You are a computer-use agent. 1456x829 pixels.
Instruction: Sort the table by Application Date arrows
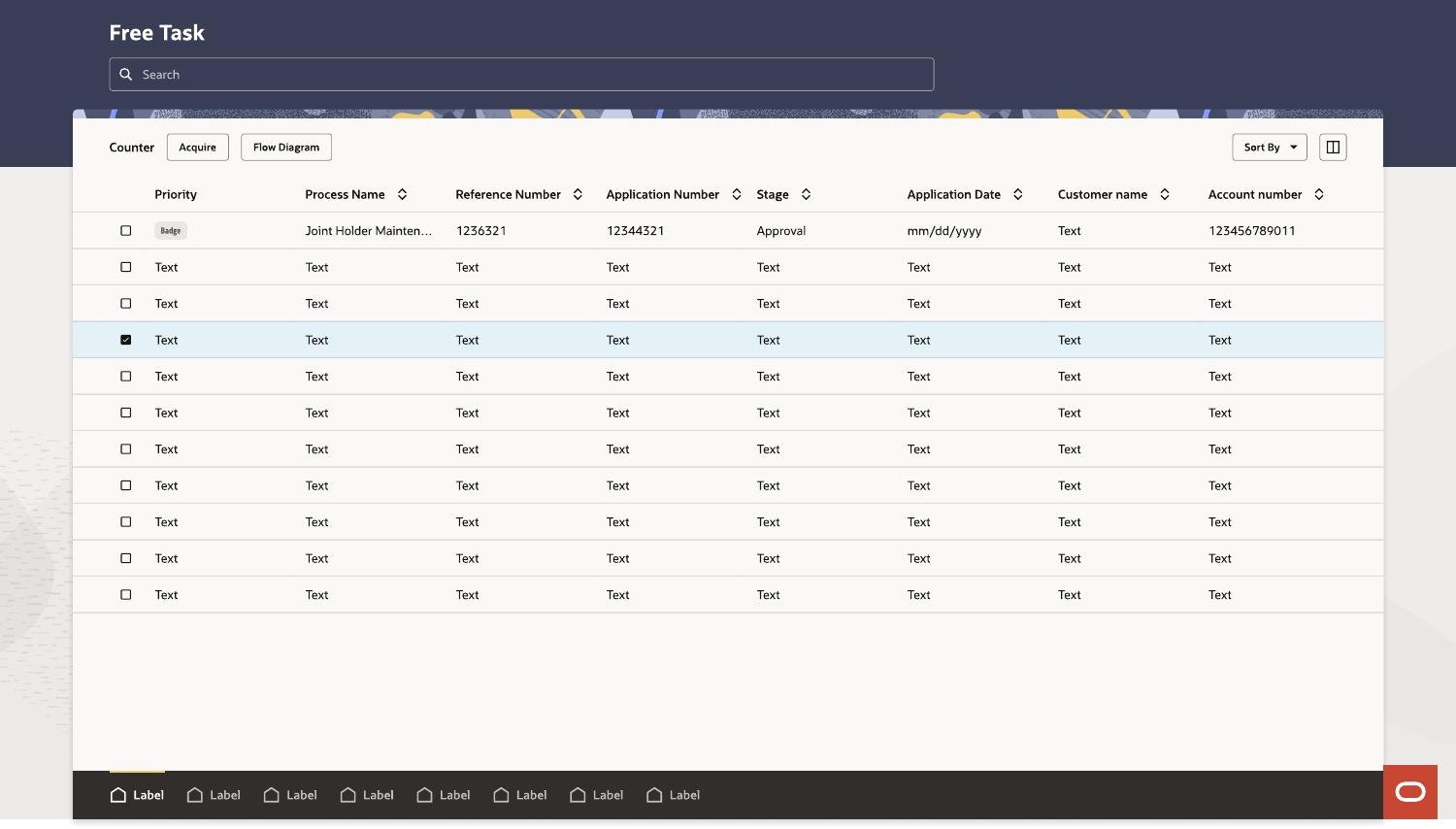pos(1017,195)
